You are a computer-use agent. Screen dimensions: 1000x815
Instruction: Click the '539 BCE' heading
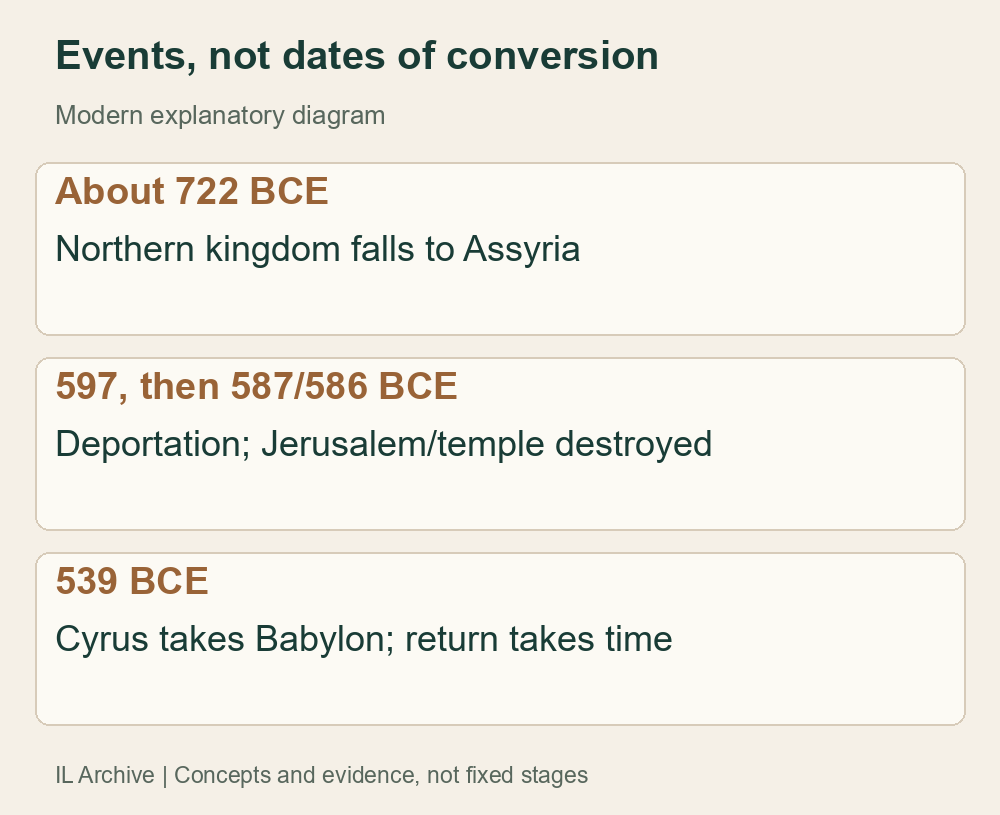(x=132, y=581)
